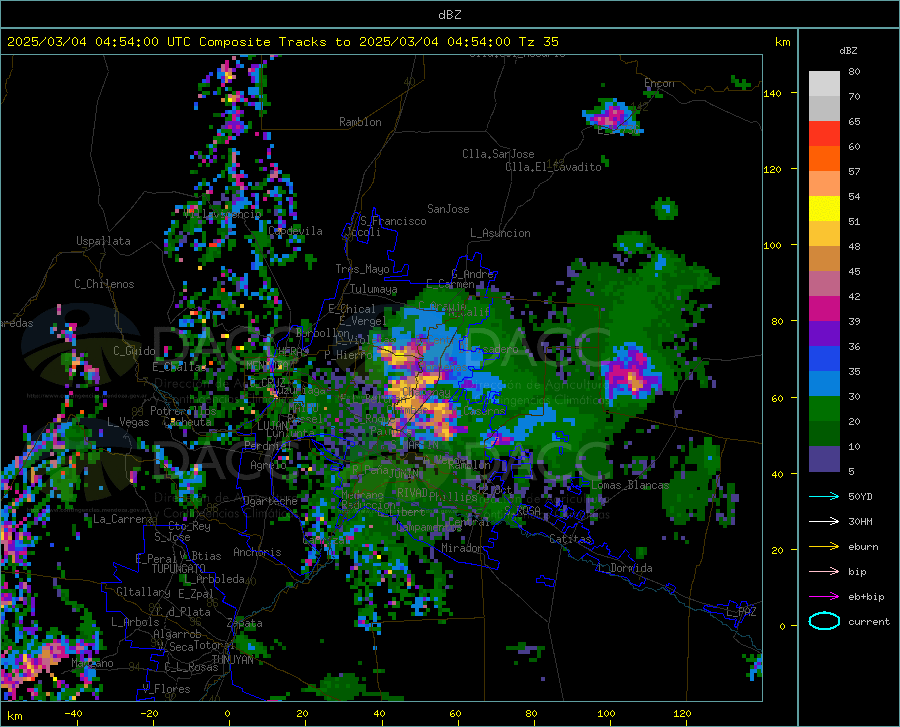This screenshot has width=900, height=727.
Task: Select the green 30 dBZ color swatch
Action: 824,409
